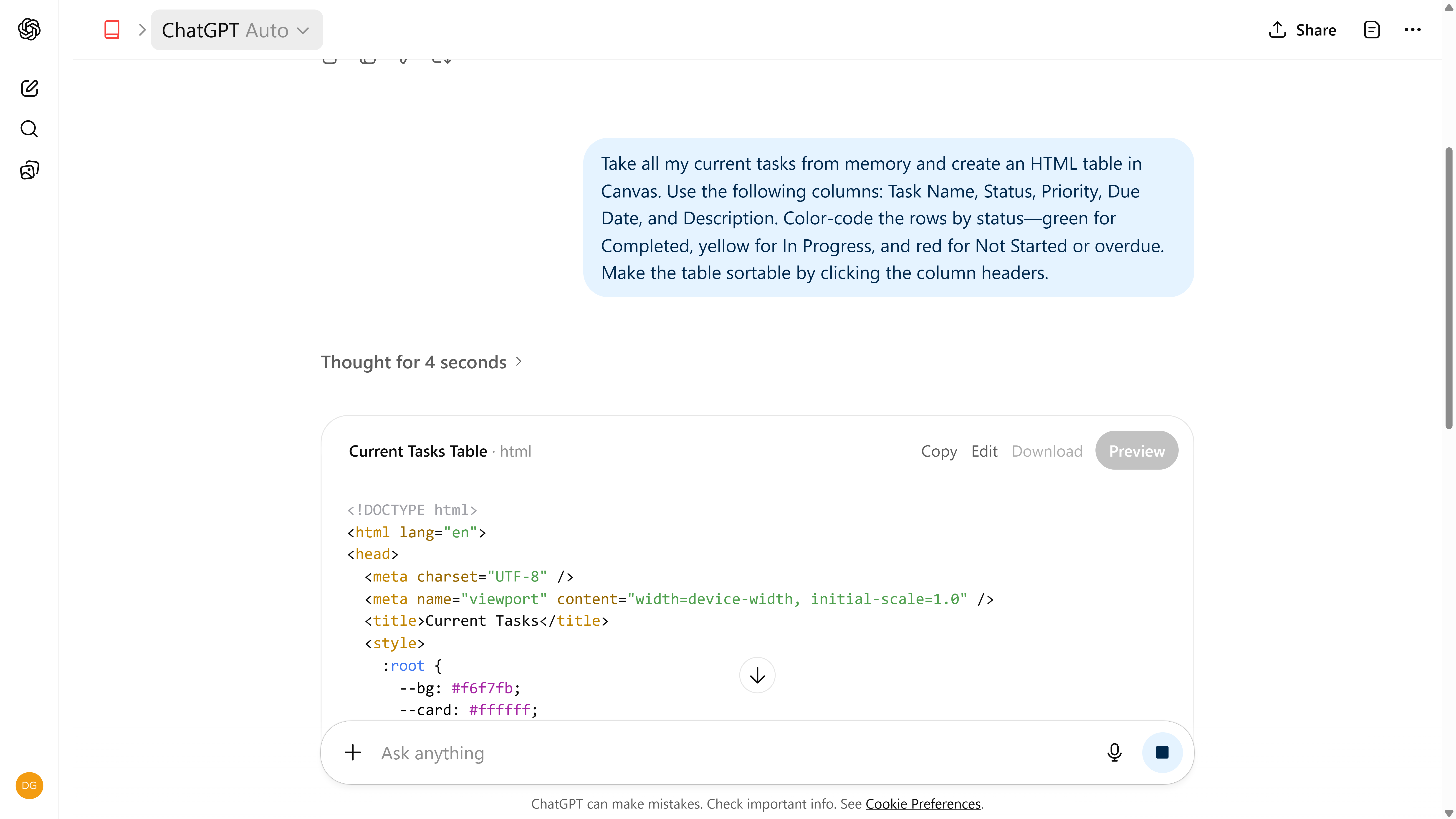The image size is (1456, 819).
Task: Click the Preview button
Action: pyautogui.click(x=1137, y=450)
